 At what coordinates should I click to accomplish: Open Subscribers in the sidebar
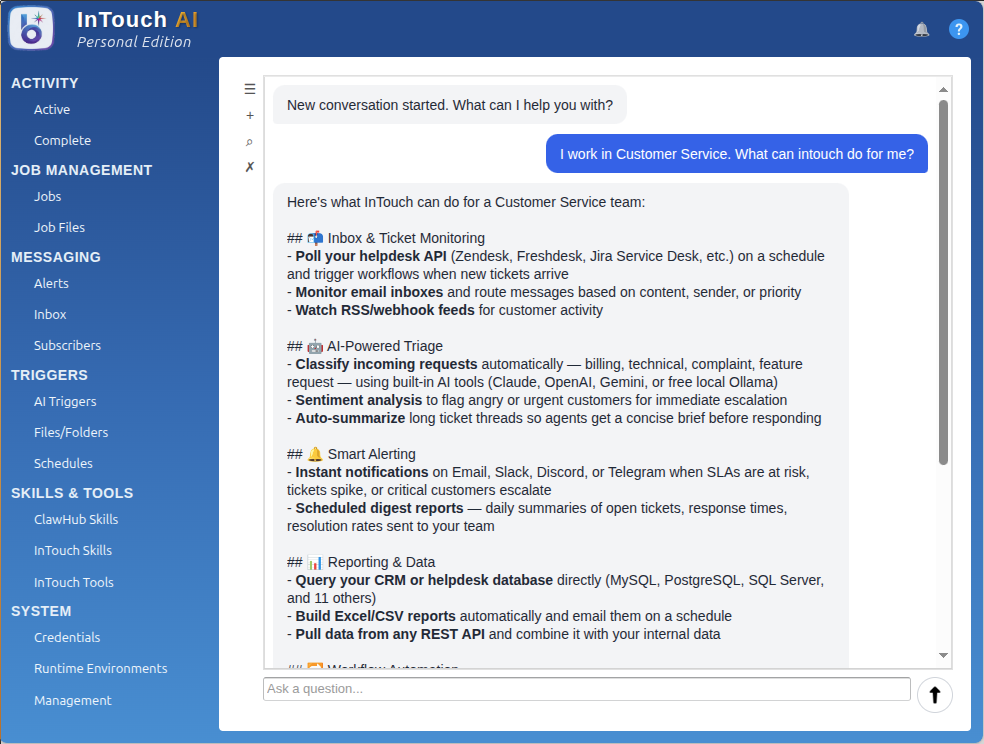point(67,345)
